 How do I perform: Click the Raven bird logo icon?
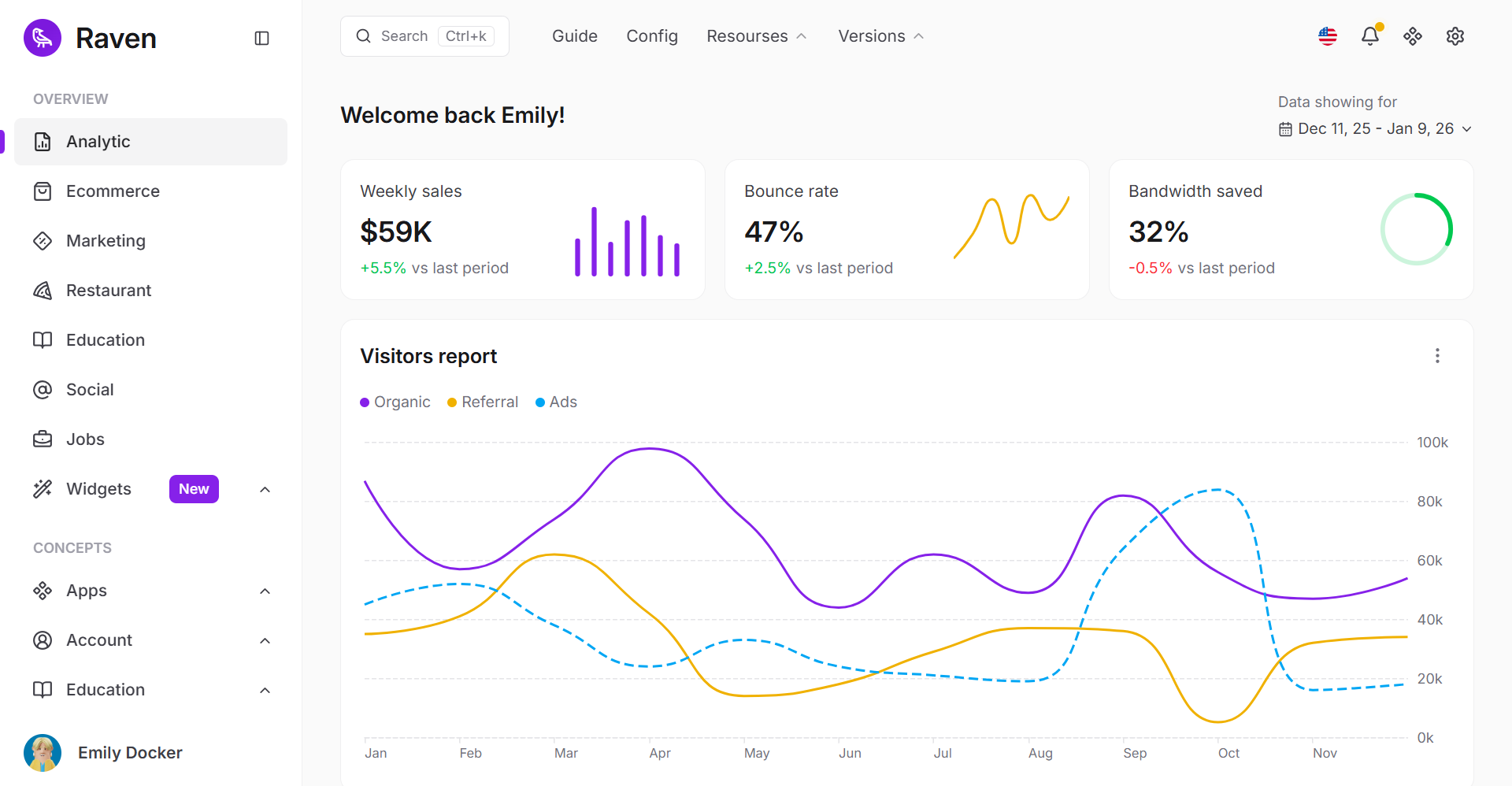click(43, 38)
